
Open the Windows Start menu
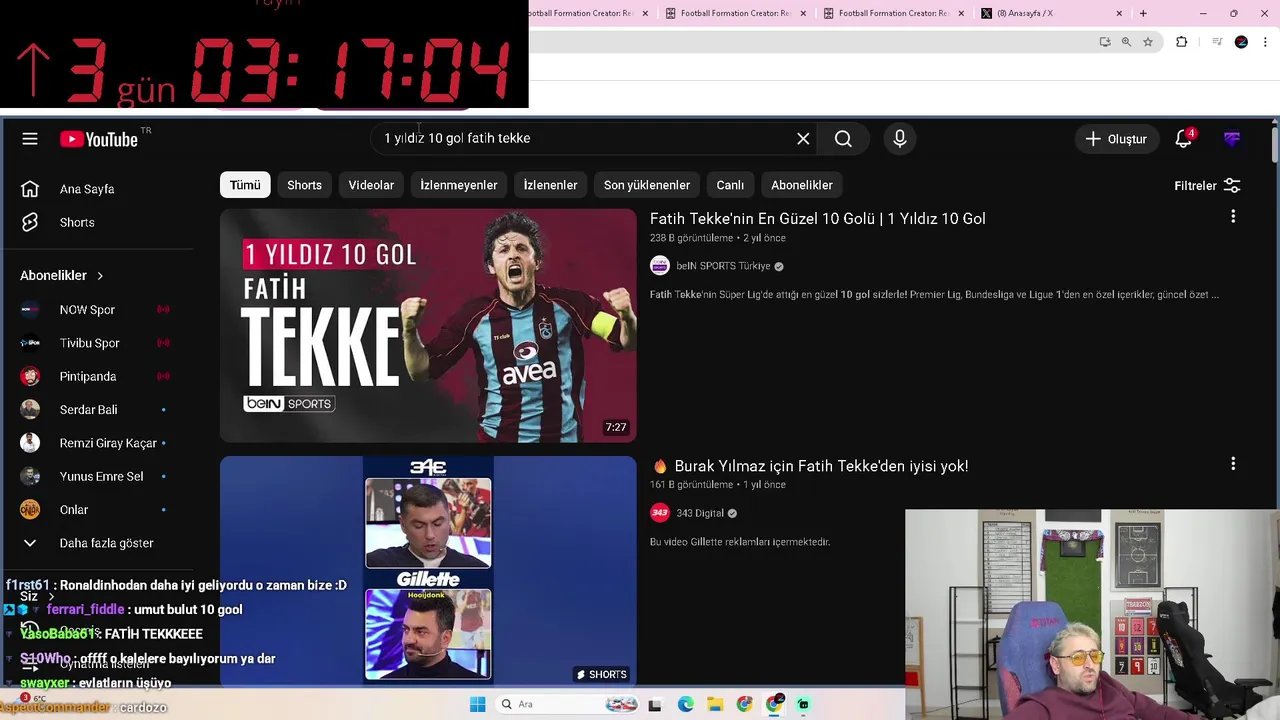(x=478, y=704)
